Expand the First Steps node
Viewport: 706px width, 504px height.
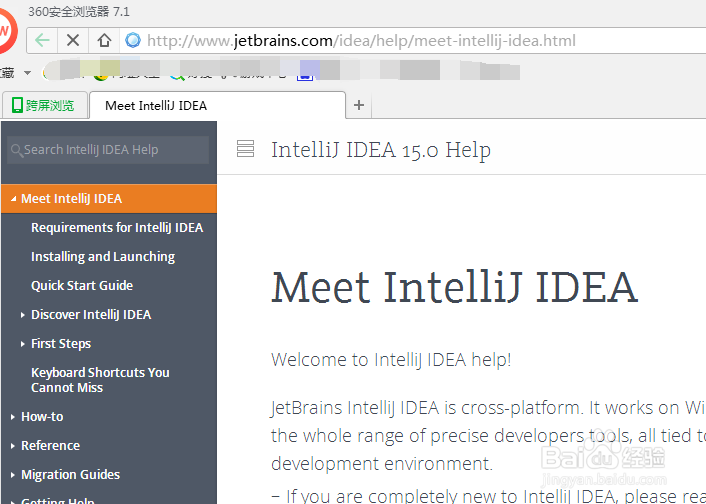(23, 344)
